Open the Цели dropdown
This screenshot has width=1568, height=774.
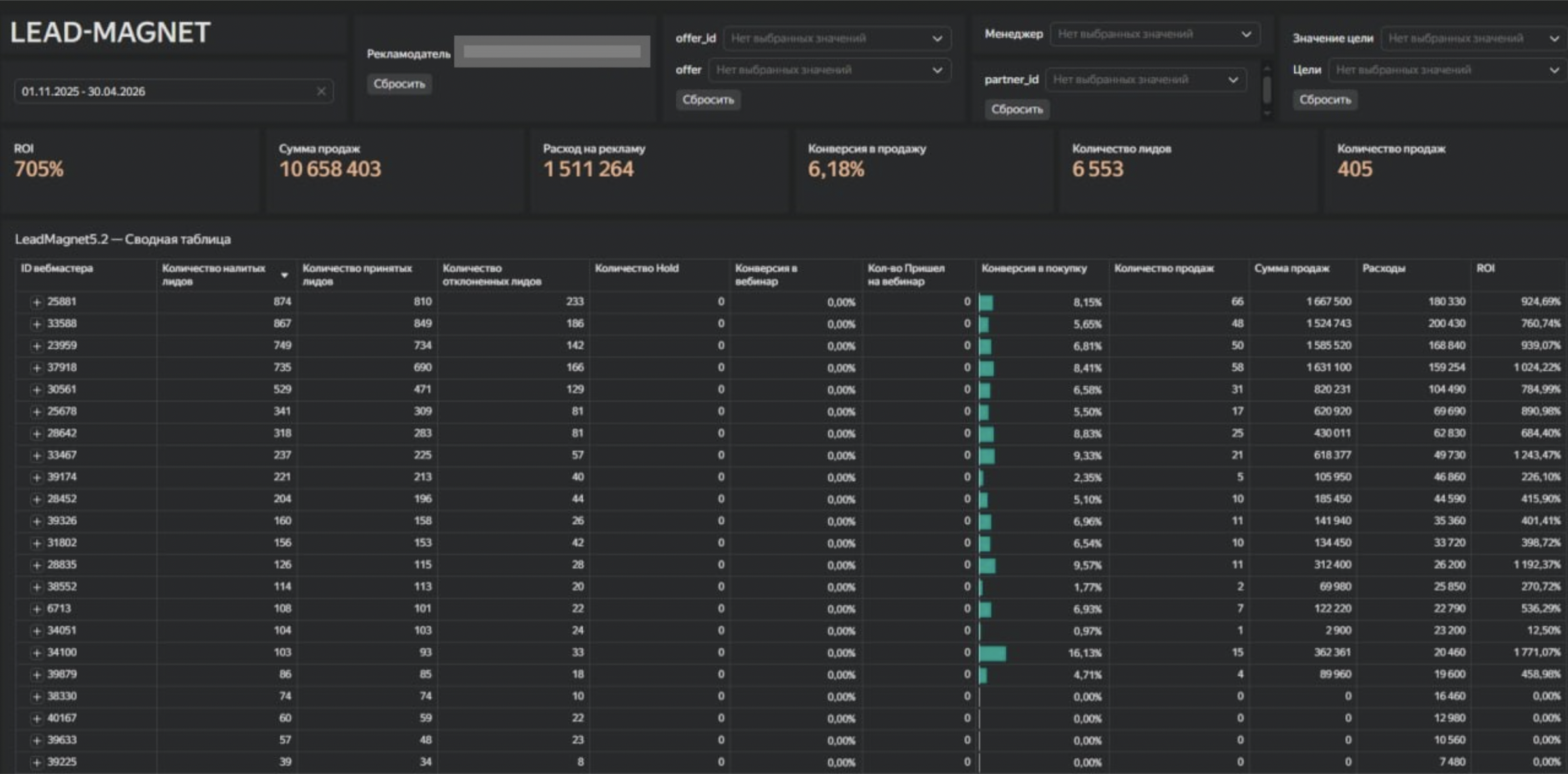pyautogui.click(x=1447, y=70)
